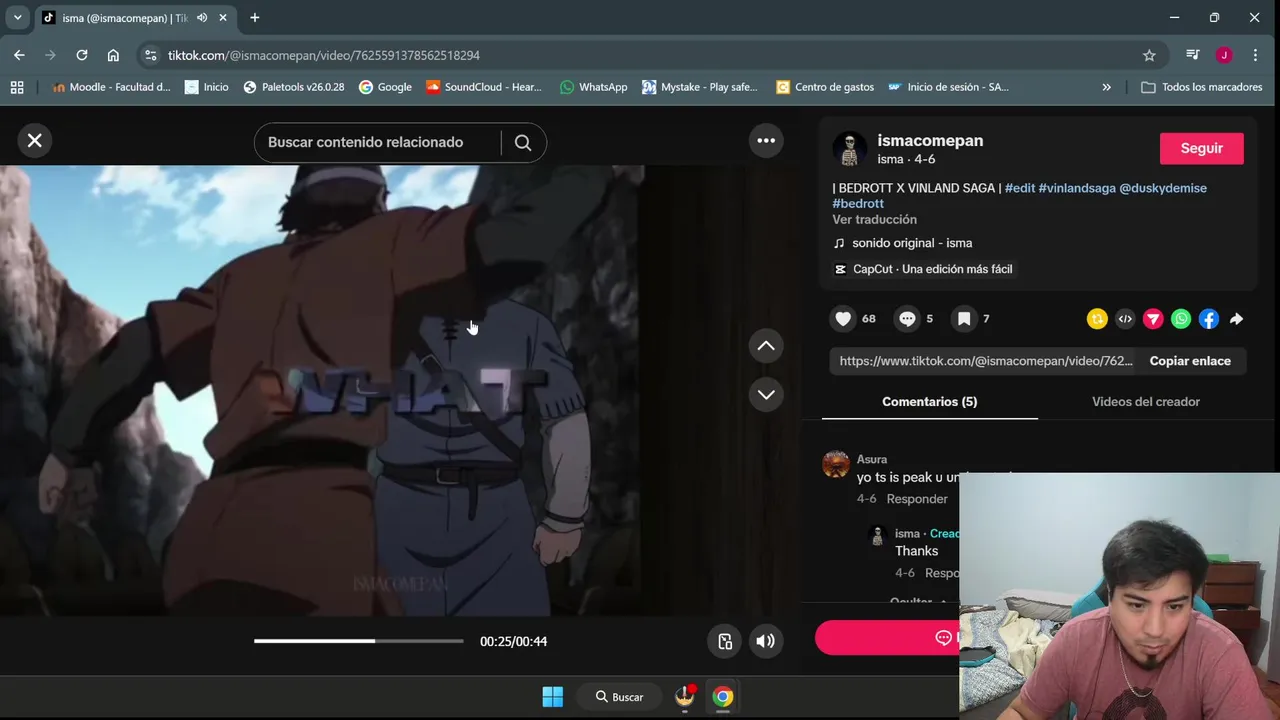The width and height of the screenshot is (1280, 720).
Task: Reply to Asura's comment with Responder
Action: point(917,499)
